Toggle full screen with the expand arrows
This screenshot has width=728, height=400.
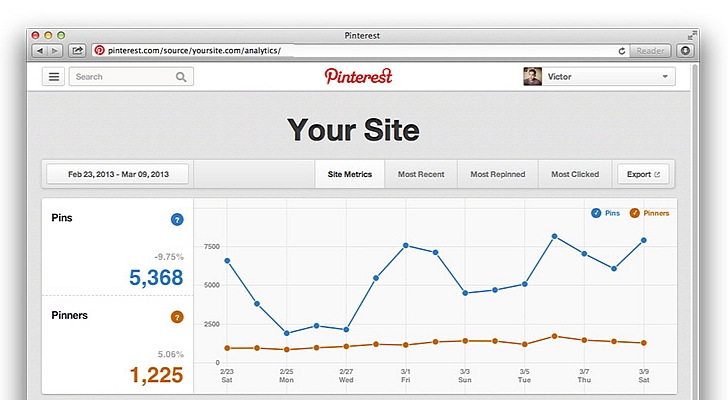coord(692,36)
